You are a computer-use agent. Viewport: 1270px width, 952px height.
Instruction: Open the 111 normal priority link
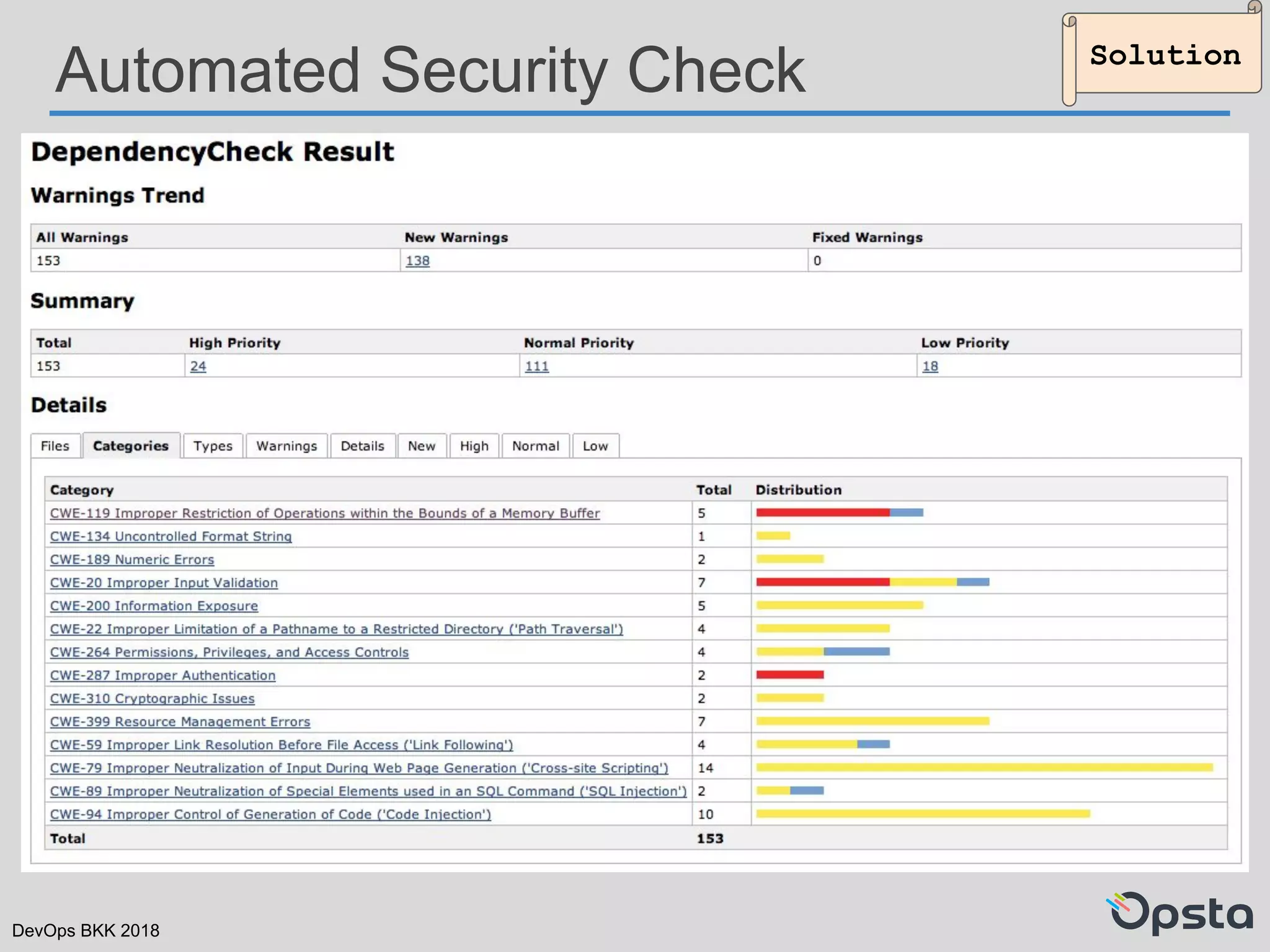pos(536,366)
